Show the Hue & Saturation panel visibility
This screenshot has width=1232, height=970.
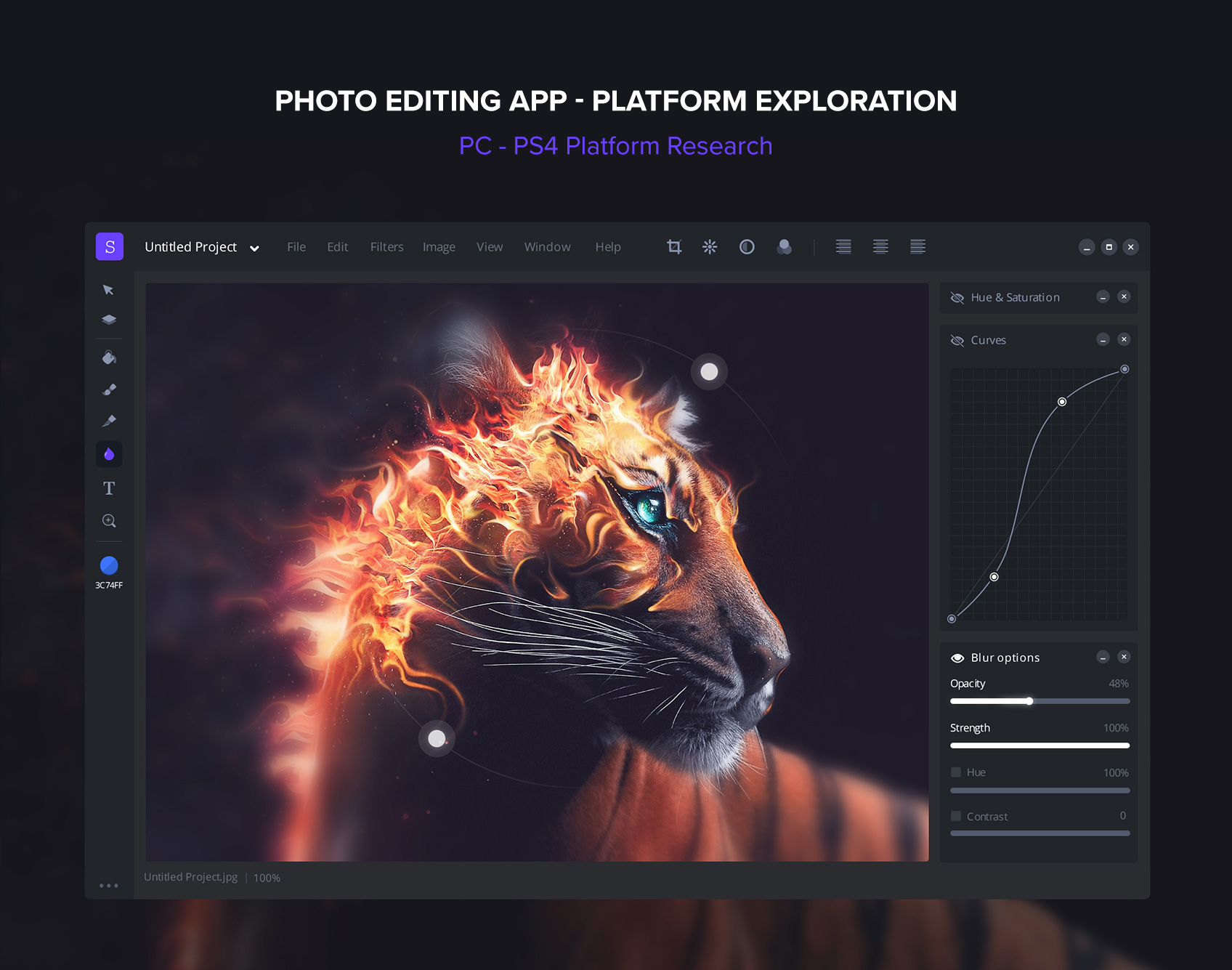click(957, 298)
